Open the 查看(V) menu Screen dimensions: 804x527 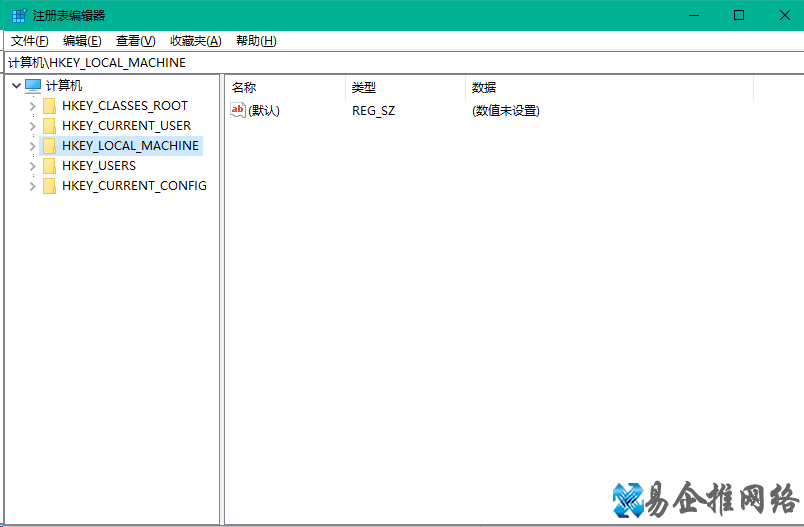pos(135,41)
